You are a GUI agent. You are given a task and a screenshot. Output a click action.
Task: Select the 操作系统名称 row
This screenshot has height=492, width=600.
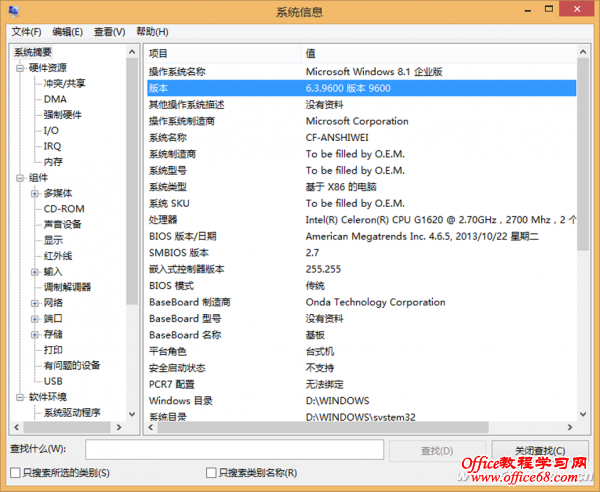[x=362, y=72]
